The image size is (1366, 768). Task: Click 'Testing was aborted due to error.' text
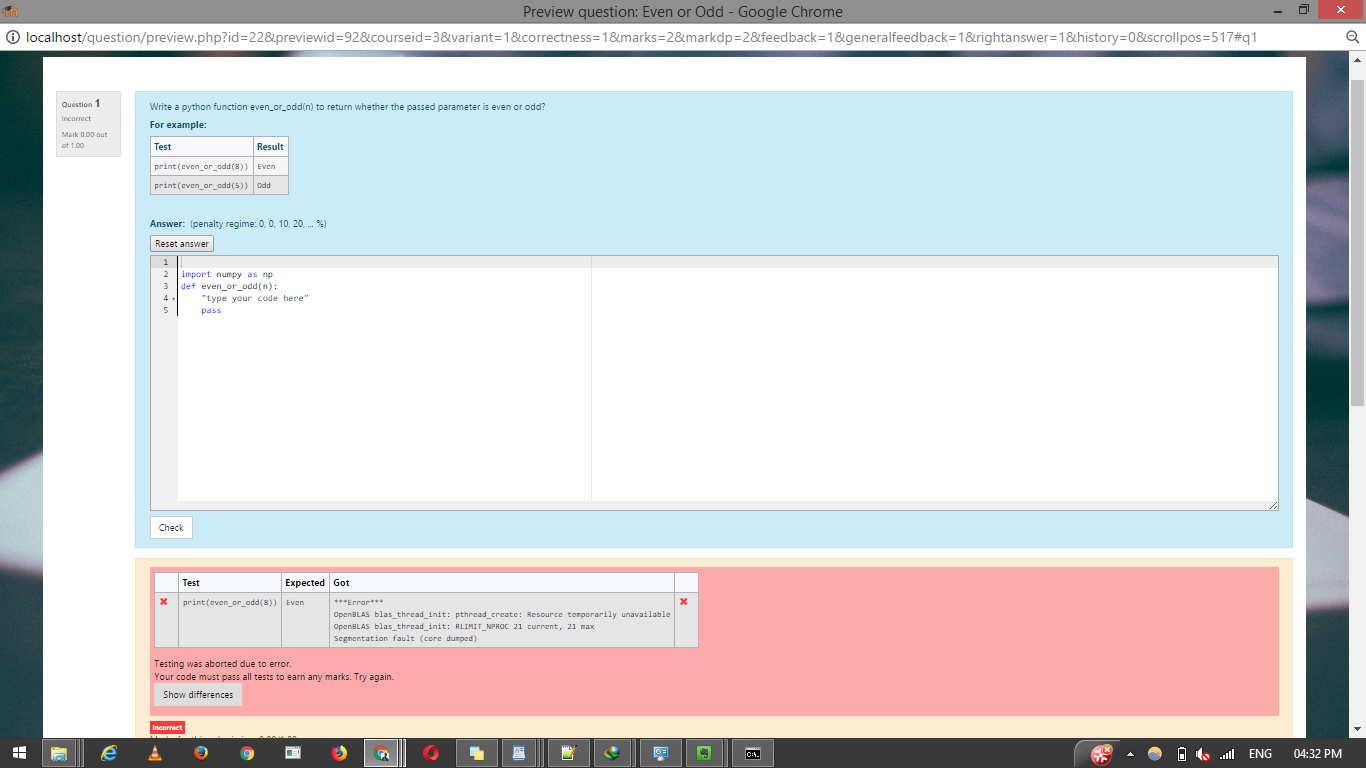223,664
